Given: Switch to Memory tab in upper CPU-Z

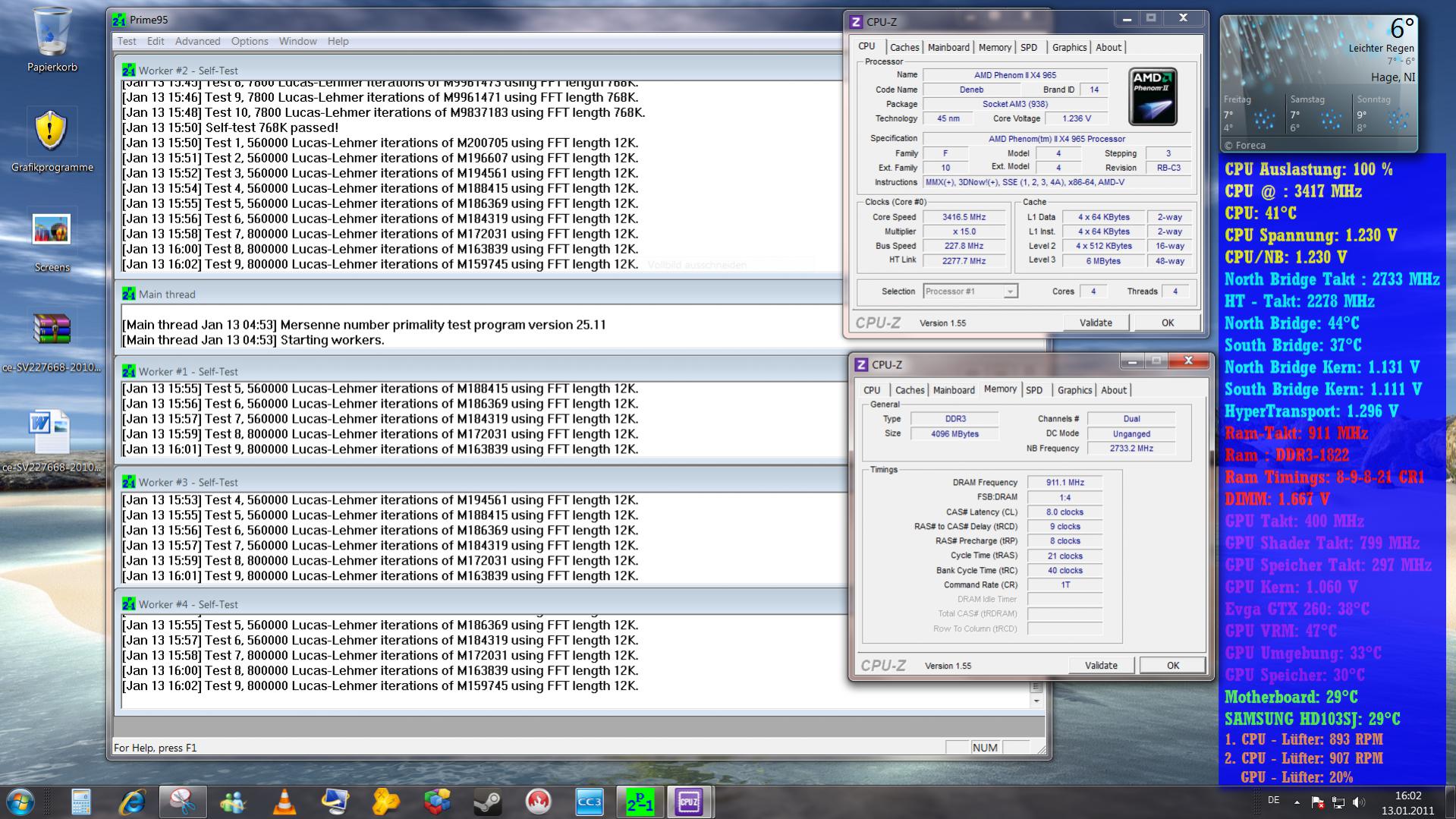Looking at the screenshot, I should coord(995,47).
